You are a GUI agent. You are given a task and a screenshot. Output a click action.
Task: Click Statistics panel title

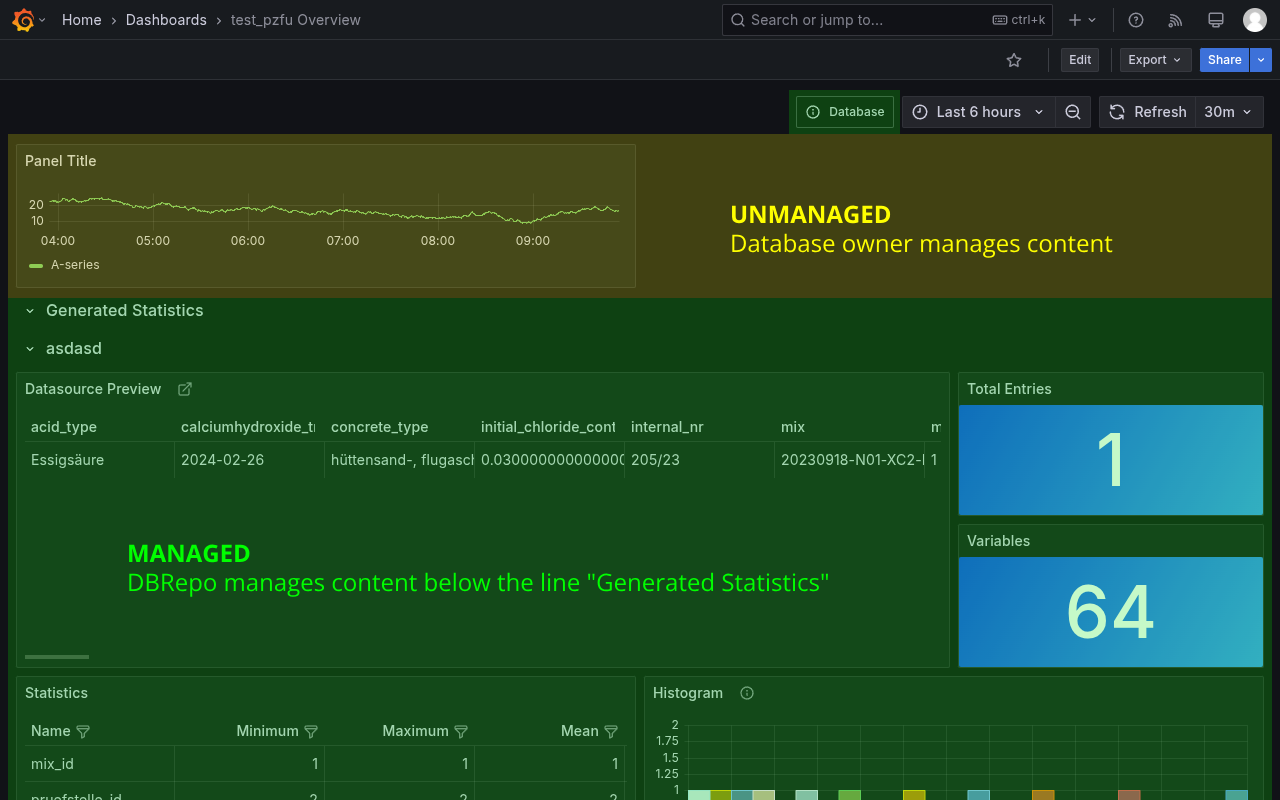(x=56, y=693)
